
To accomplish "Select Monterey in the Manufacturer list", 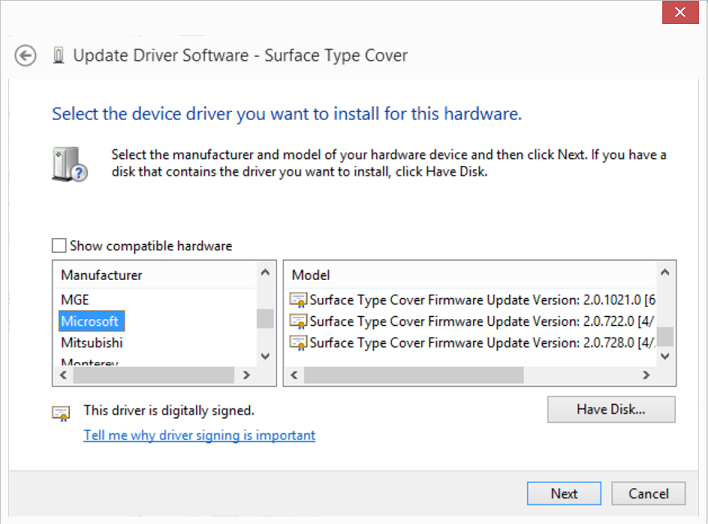I will [90, 361].
